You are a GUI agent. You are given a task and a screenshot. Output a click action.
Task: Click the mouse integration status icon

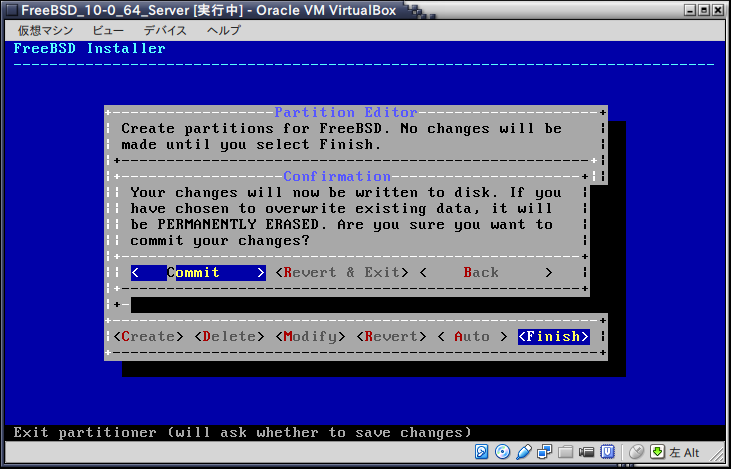(636, 453)
